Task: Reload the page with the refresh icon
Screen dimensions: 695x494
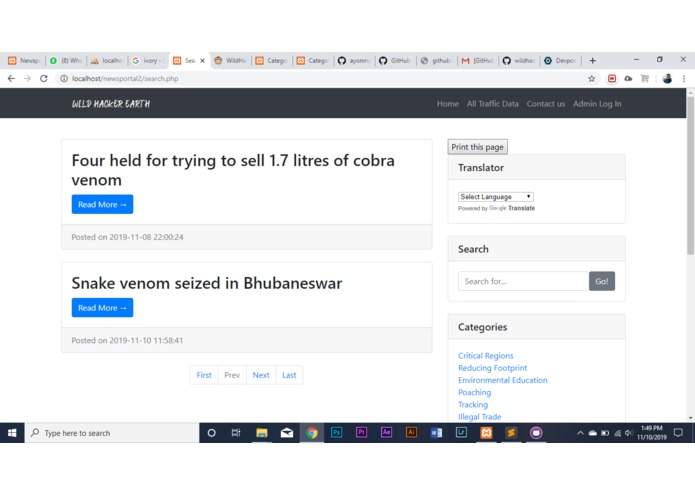Action: (43, 78)
